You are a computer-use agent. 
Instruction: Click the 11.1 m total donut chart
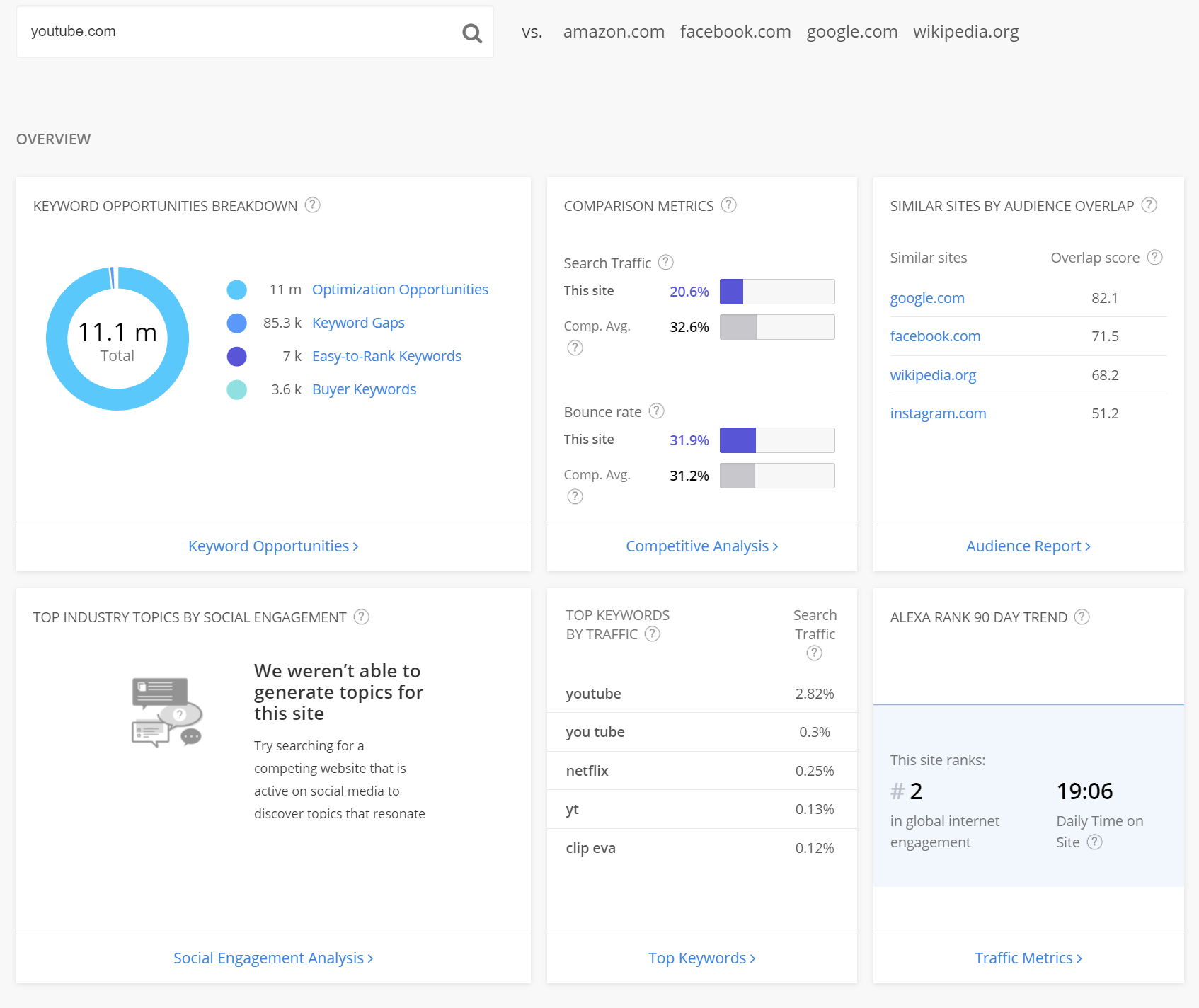tap(117, 338)
